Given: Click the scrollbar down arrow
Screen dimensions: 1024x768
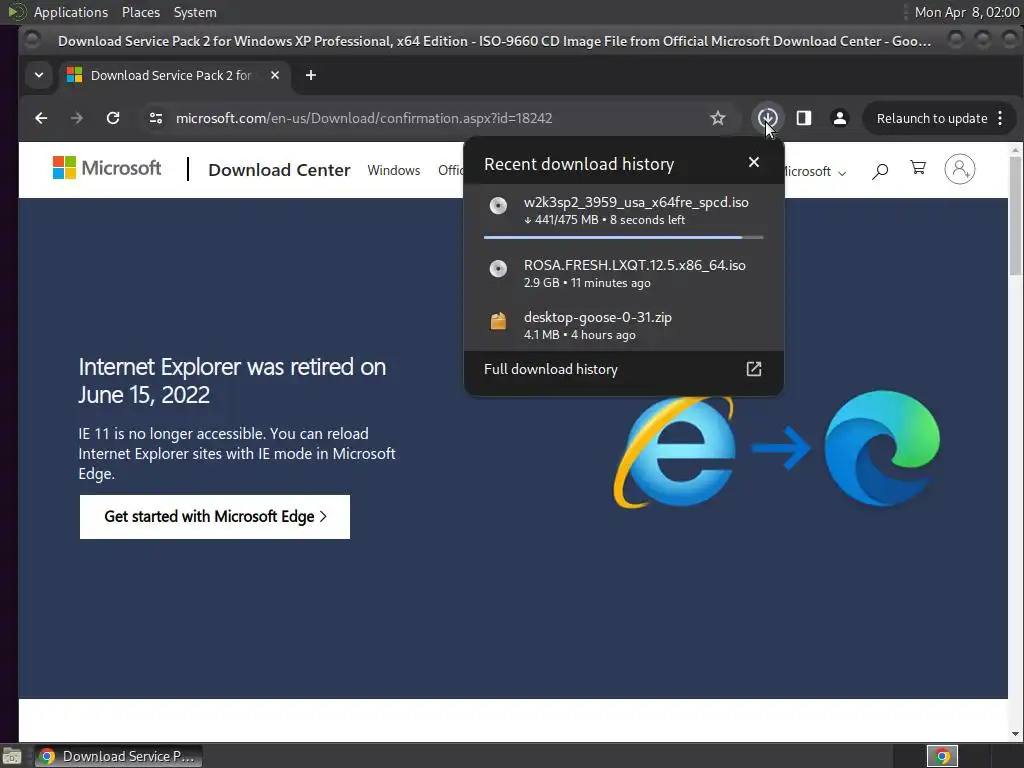Looking at the screenshot, I should coord(1016,734).
